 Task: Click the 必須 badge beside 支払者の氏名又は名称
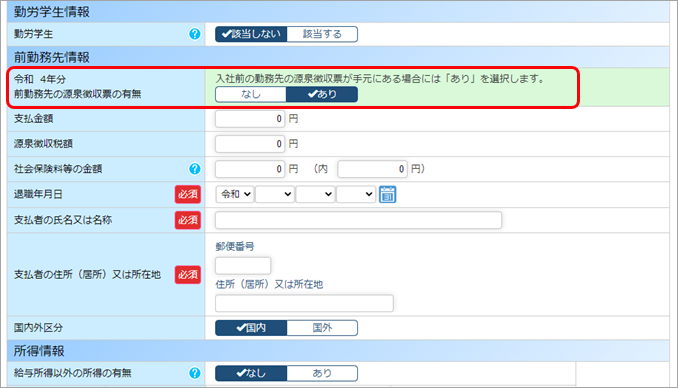pos(188,220)
